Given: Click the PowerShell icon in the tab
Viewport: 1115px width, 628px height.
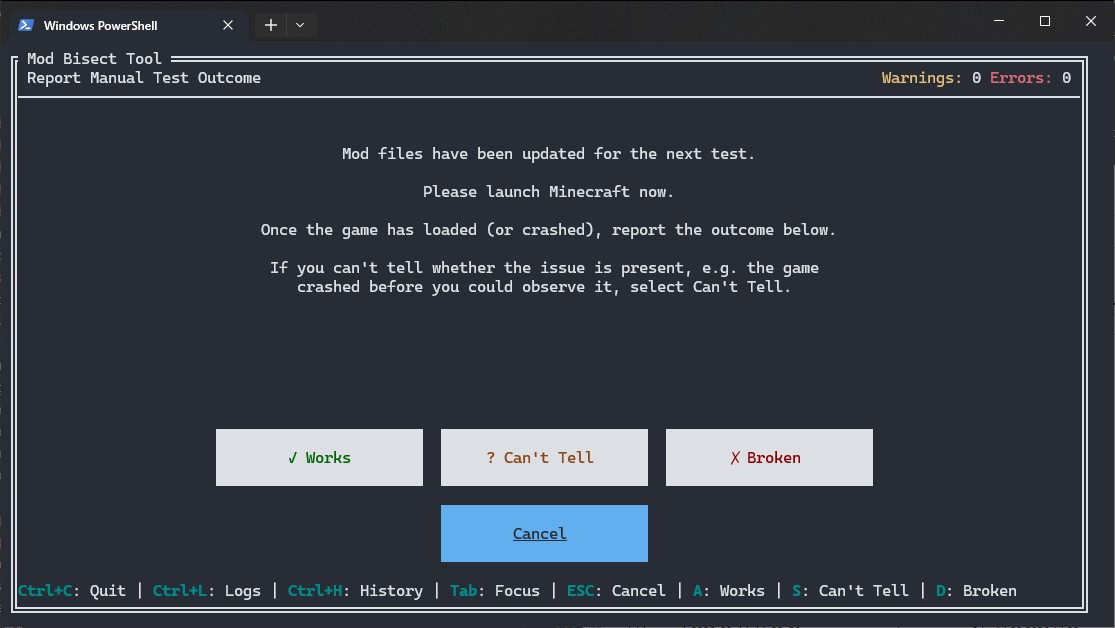Looking at the screenshot, I should 26,25.
